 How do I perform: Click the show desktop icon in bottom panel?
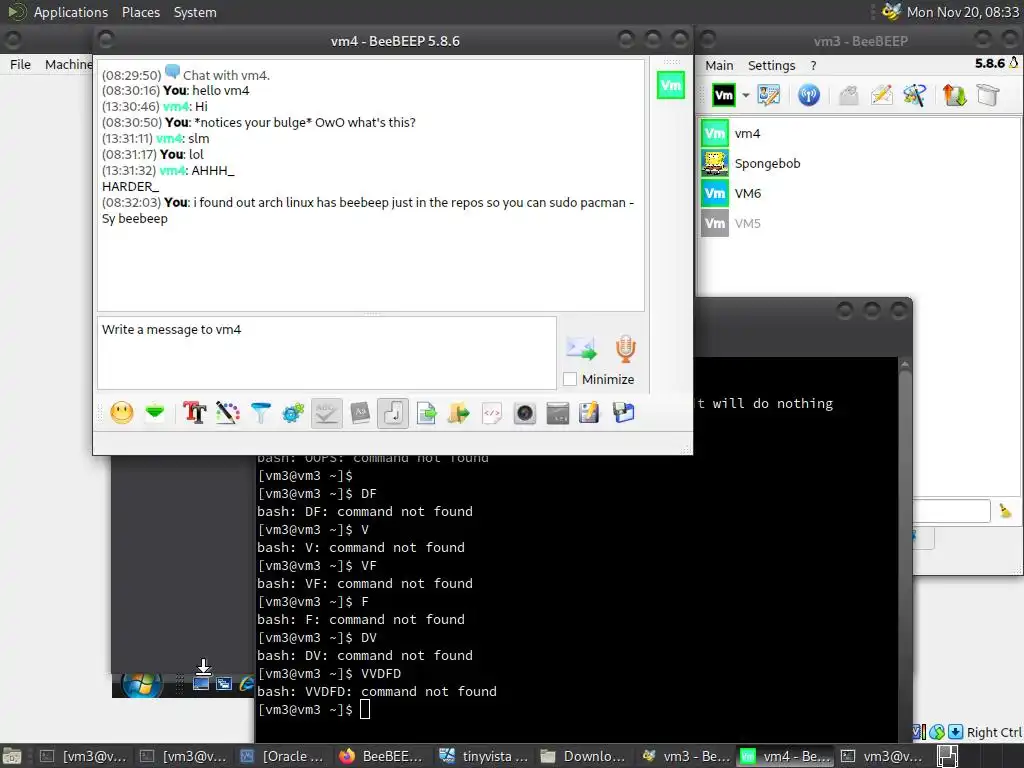point(12,756)
